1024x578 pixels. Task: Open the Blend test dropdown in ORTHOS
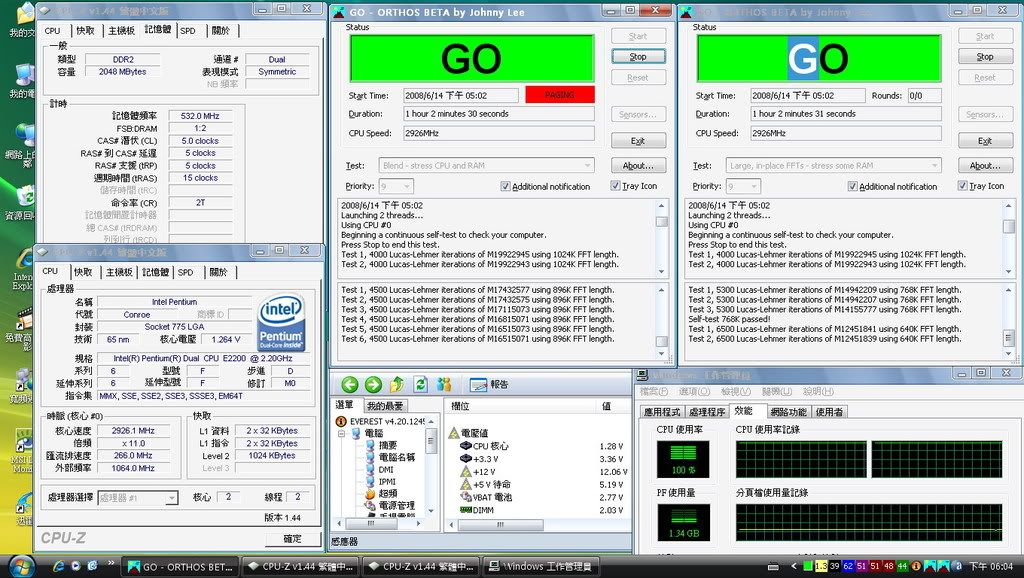pos(487,166)
